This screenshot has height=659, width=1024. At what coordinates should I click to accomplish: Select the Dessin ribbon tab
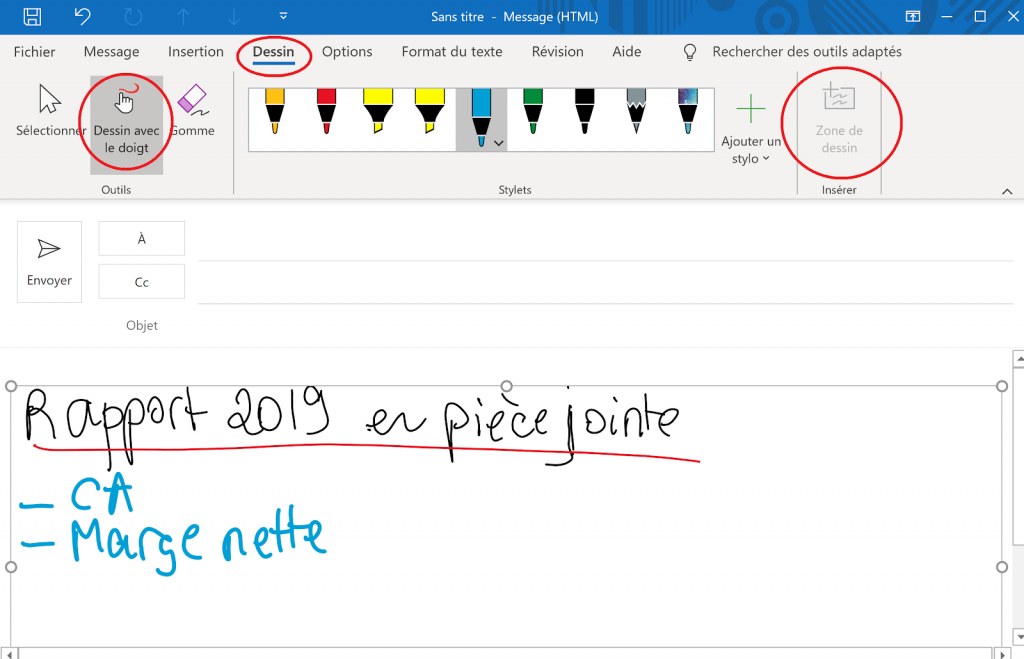(x=274, y=52)
